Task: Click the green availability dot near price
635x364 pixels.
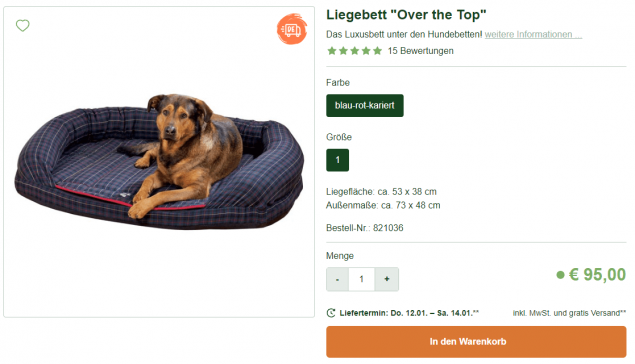Action: tap(560, 275)
